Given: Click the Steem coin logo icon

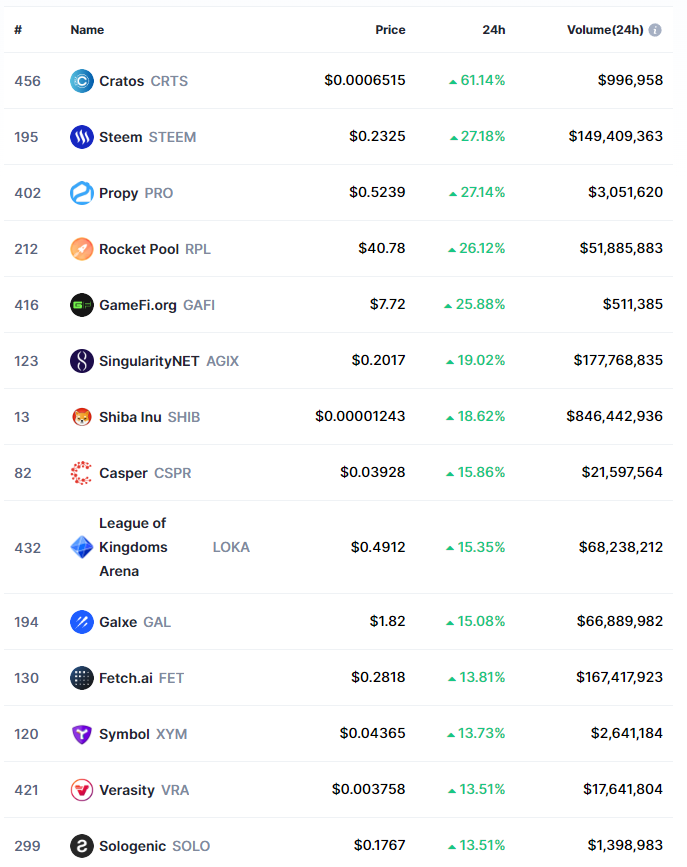Looking at the screenshot, I should click(82, 137).
